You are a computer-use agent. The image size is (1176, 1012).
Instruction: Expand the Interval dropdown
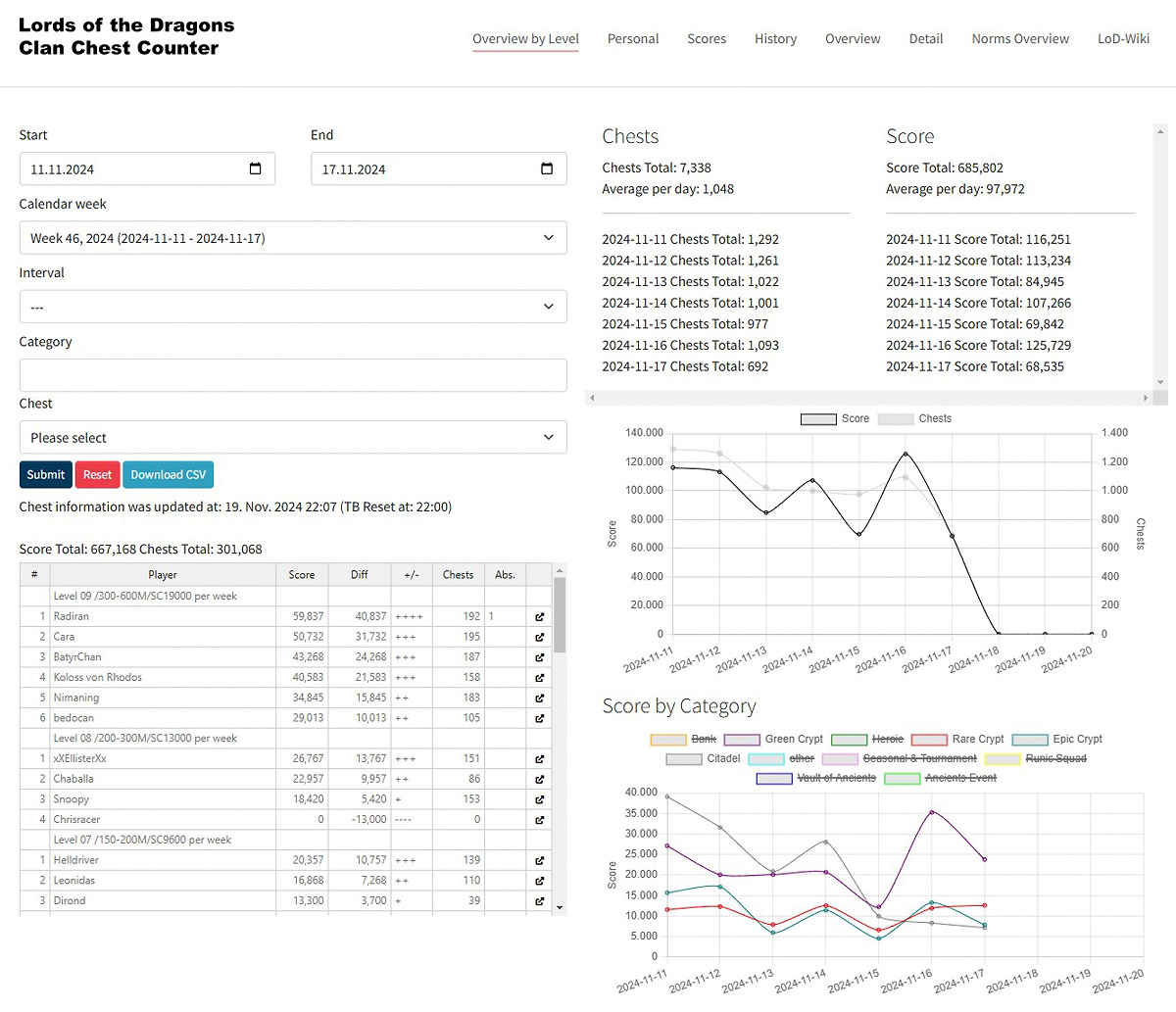pos(293,307)
